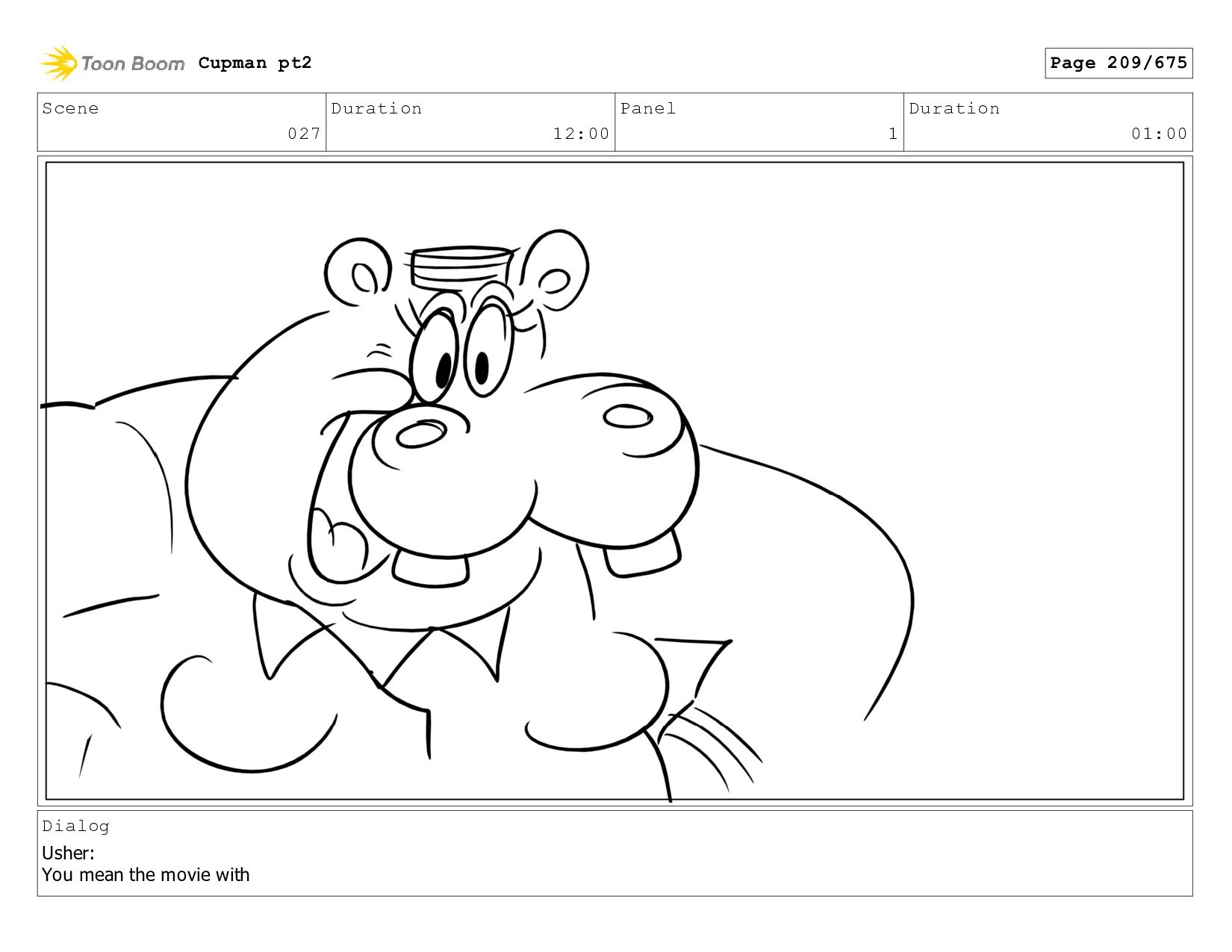Select the panel duration value "01:00"
This screenshot has width=1232, height=952.
pyautogui.click(x=1159, y=134)
